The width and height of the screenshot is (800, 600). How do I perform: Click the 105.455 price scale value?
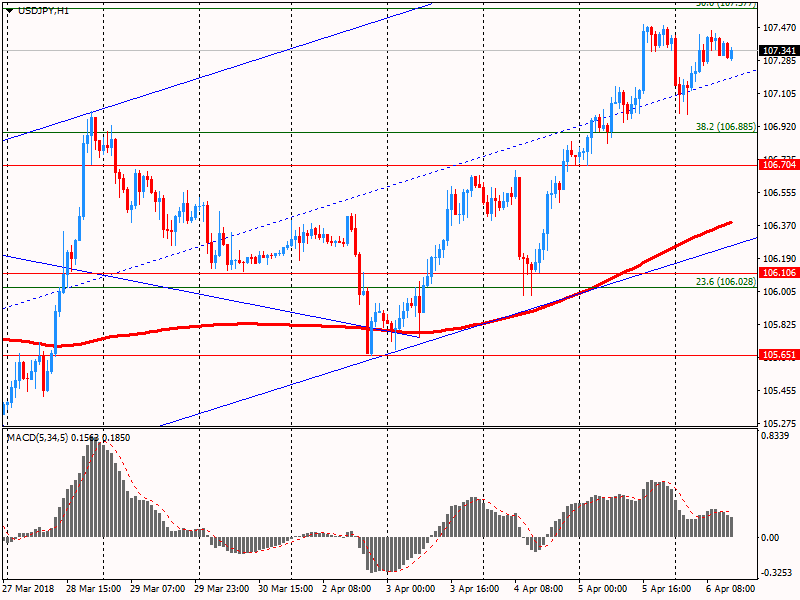(779, 391)
